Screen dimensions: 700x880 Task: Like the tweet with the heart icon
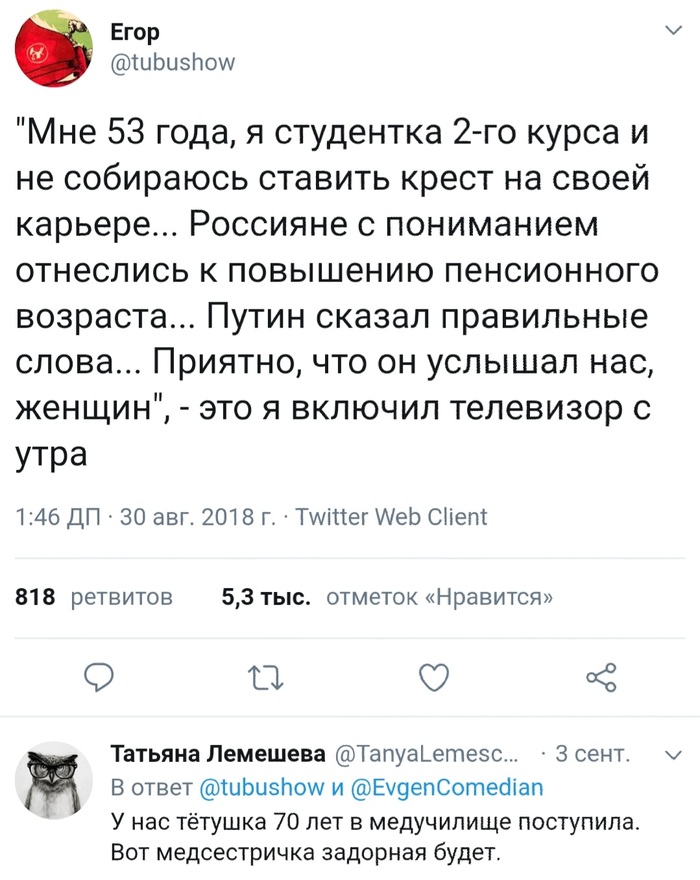(433, 678)
